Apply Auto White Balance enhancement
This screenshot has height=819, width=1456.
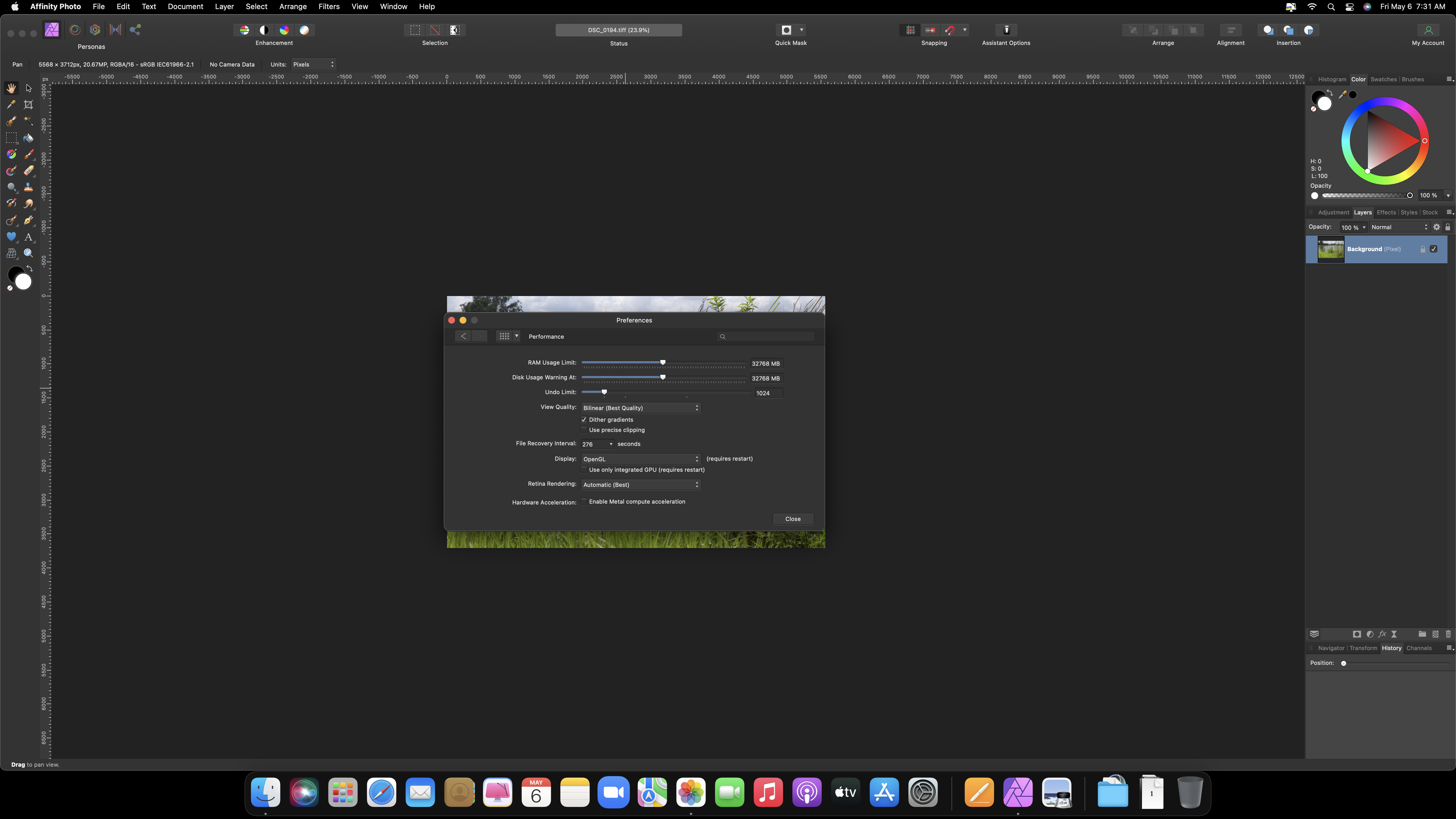pyautogui.click(x=304, y=30)
